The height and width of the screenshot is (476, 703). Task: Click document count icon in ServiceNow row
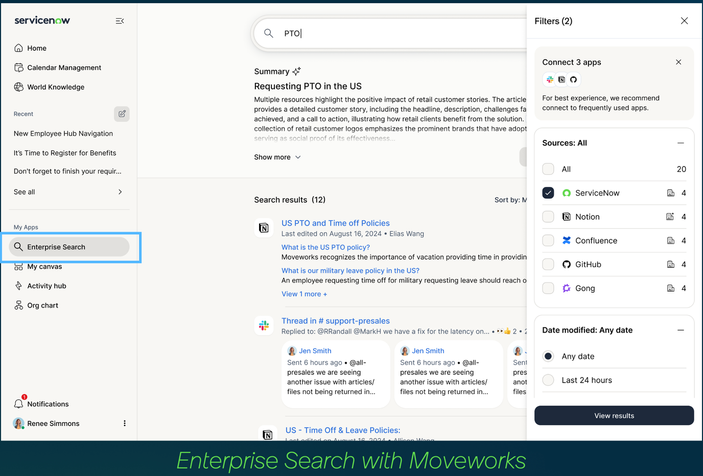(671, 193)
